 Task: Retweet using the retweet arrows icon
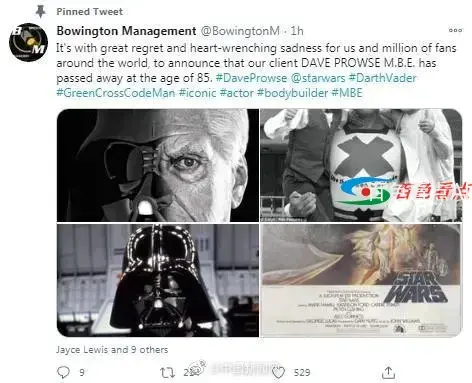click(x=167, y=372)
